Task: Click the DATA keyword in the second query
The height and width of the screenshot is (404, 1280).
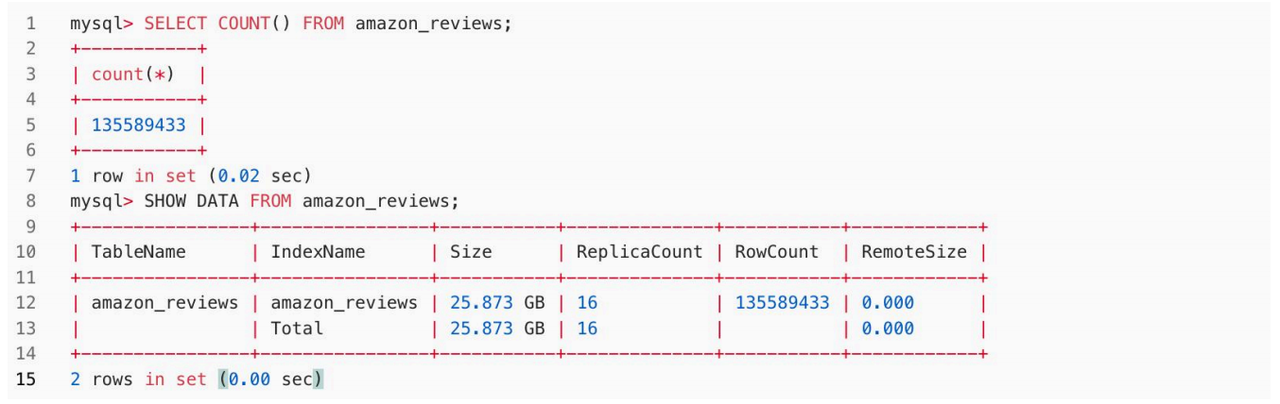Action: coord(218,201)
